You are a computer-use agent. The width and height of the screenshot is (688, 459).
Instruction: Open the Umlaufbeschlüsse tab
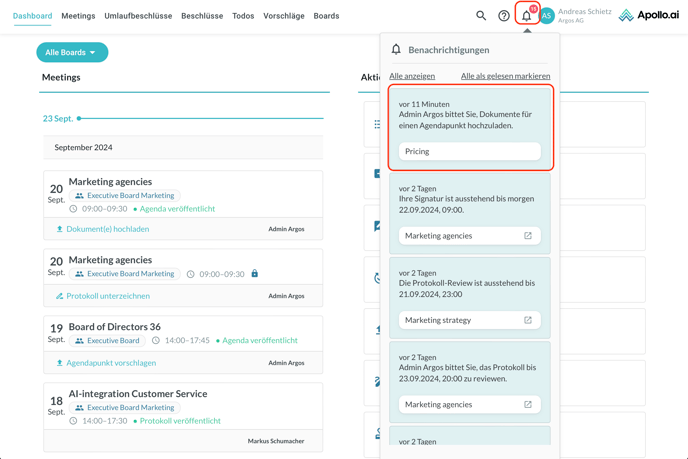(x=138, y=16)
